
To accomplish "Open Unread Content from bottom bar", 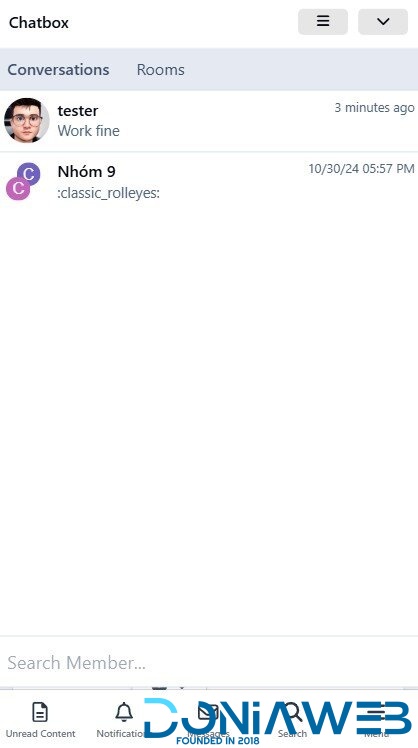I will pyautogui.click(x=40, y=720).
